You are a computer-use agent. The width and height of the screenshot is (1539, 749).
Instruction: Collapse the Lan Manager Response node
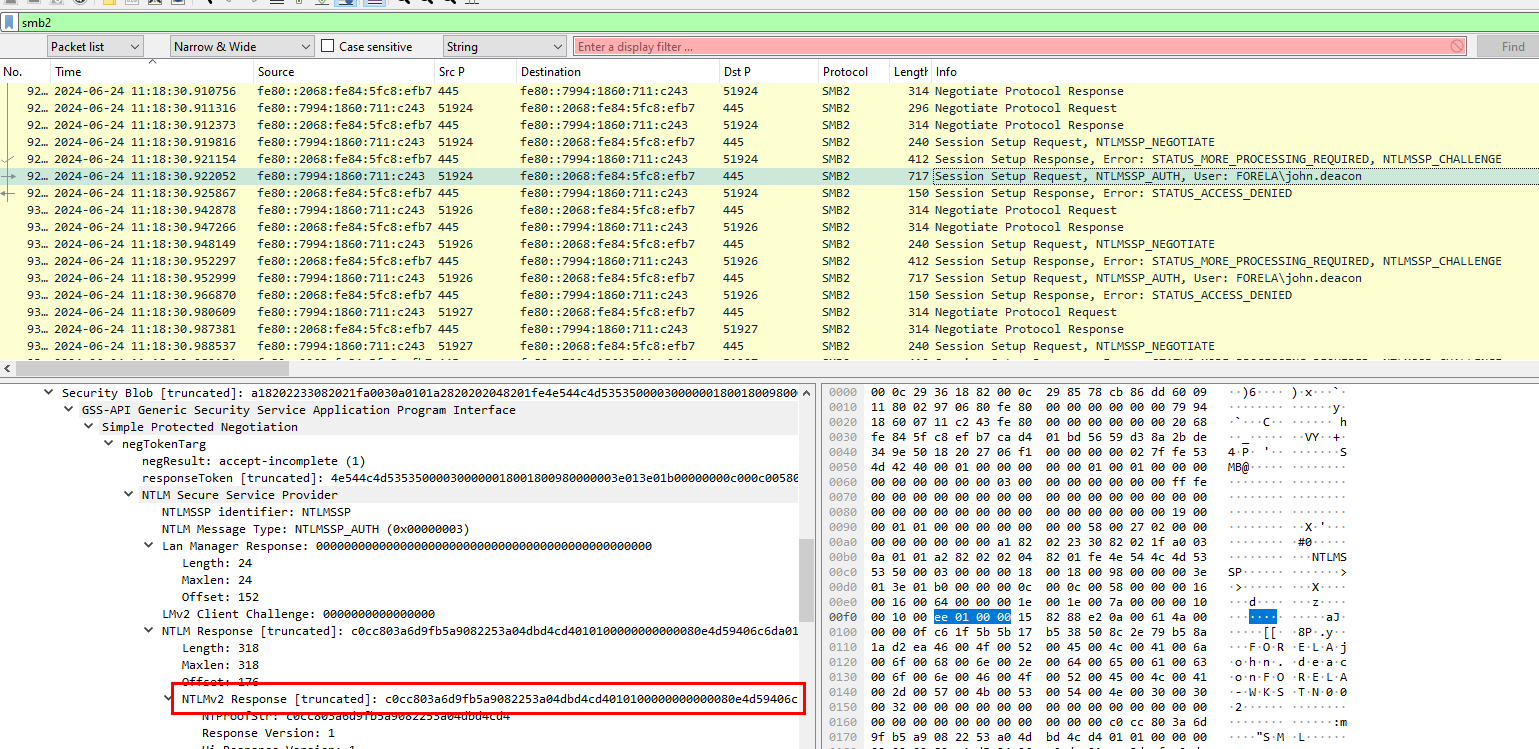[149, 546]
